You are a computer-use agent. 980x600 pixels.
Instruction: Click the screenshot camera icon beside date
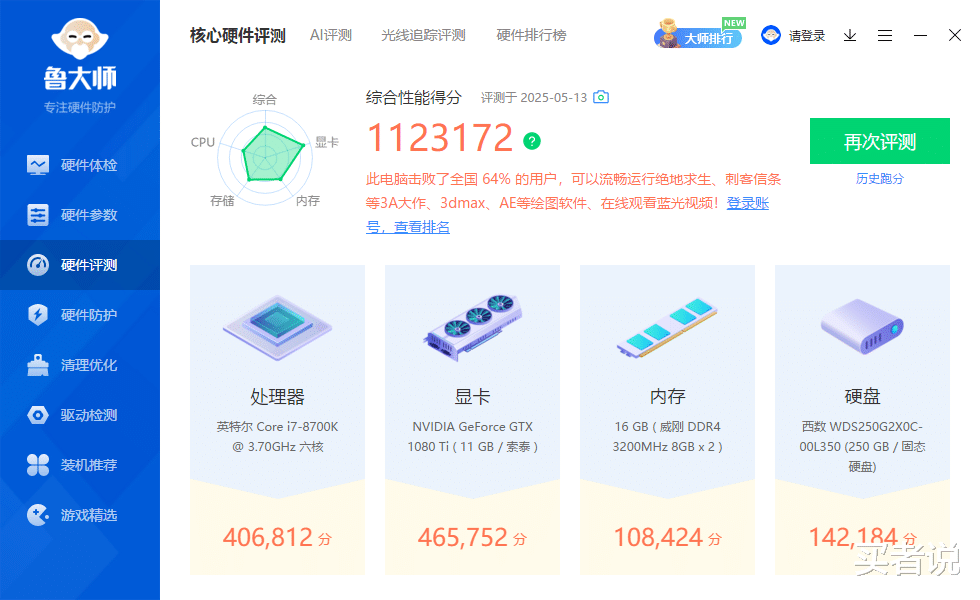click(x=601, y=97)
